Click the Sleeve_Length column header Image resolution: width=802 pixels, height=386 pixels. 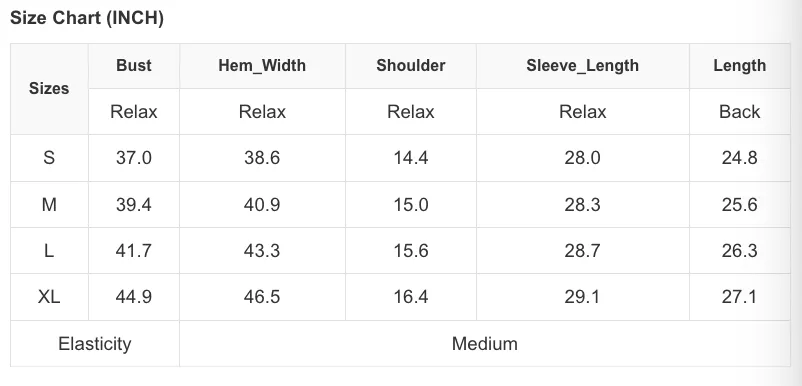tap(583, 65)
